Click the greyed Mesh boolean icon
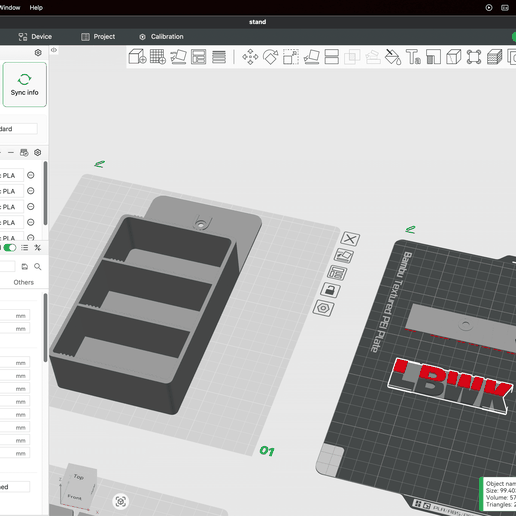Screen dimensions: 516x516 (x=352, y=57)
